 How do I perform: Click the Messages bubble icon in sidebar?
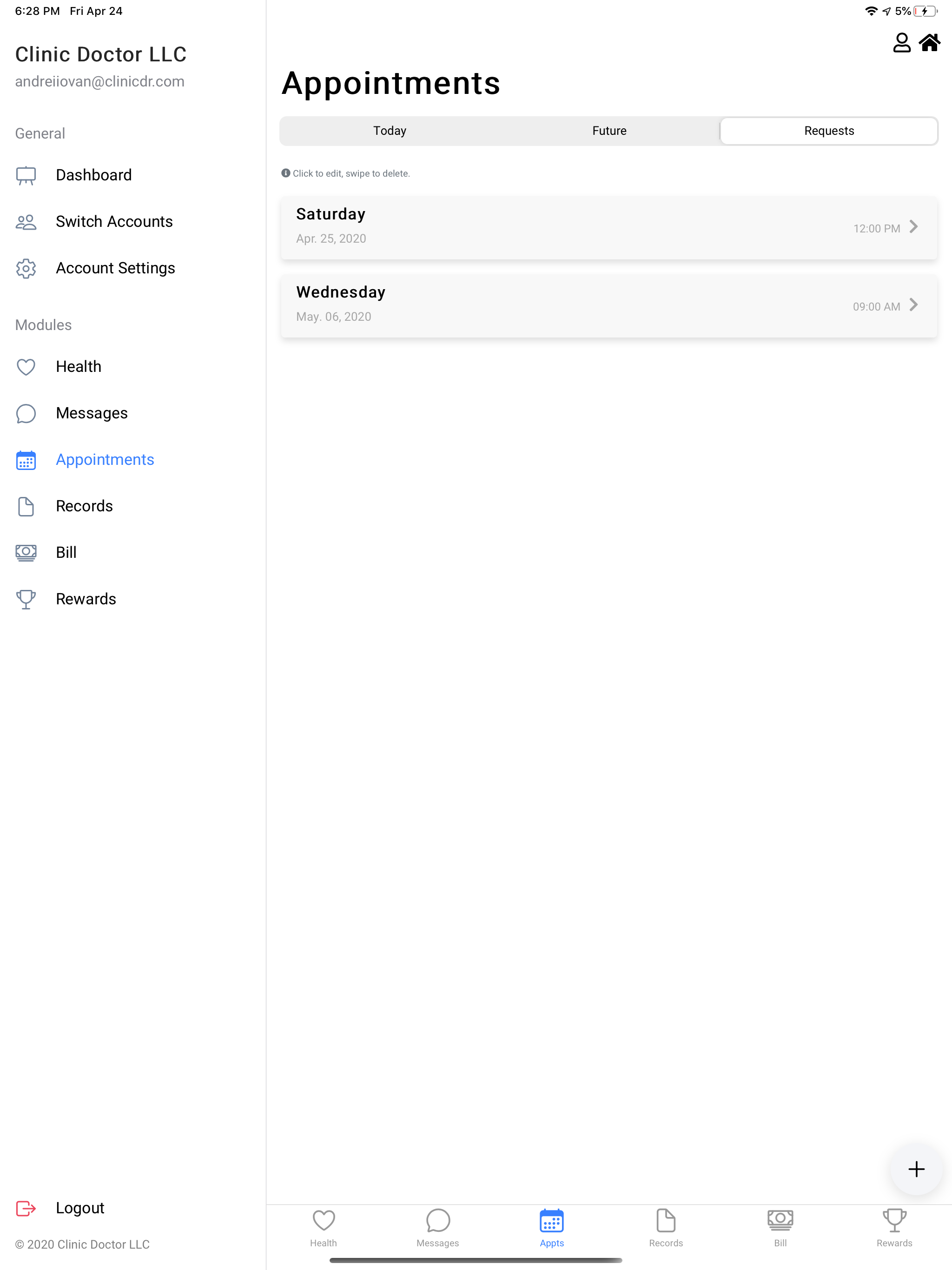tap(26, 413)
